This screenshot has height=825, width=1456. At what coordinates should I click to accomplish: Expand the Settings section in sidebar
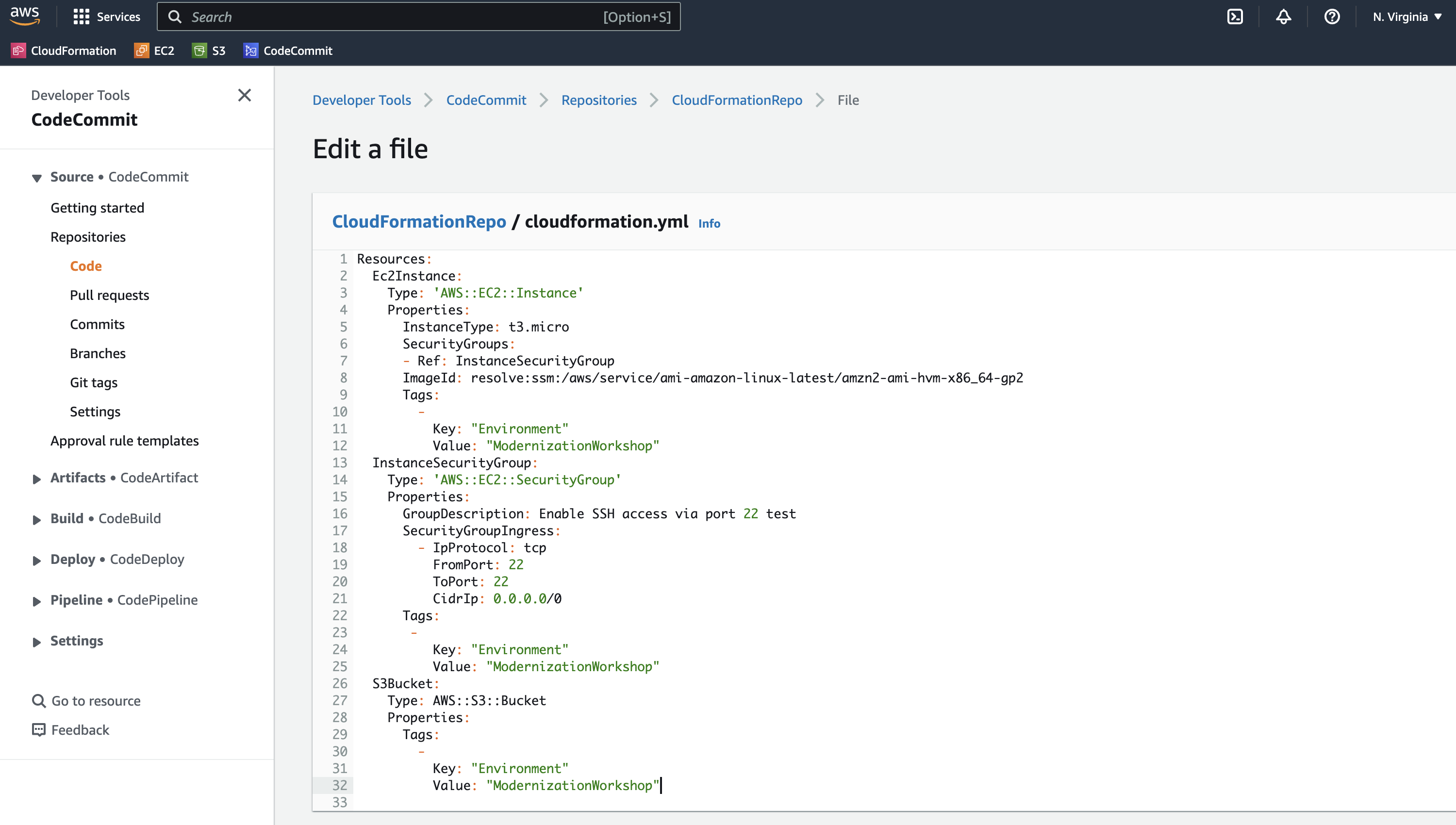click(x=37, y=643)
